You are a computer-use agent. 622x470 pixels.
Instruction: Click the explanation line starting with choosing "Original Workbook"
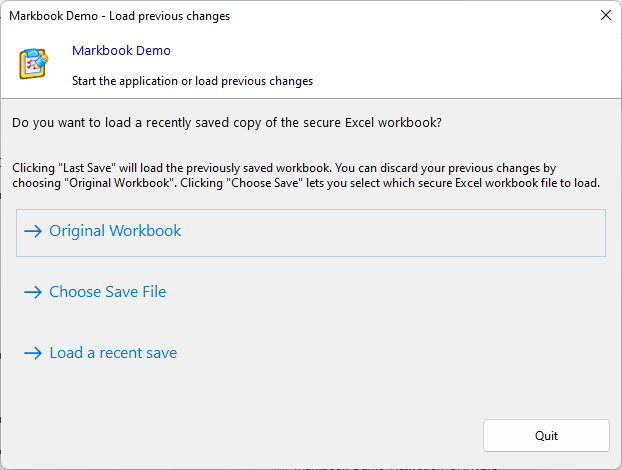click(306, 184)
